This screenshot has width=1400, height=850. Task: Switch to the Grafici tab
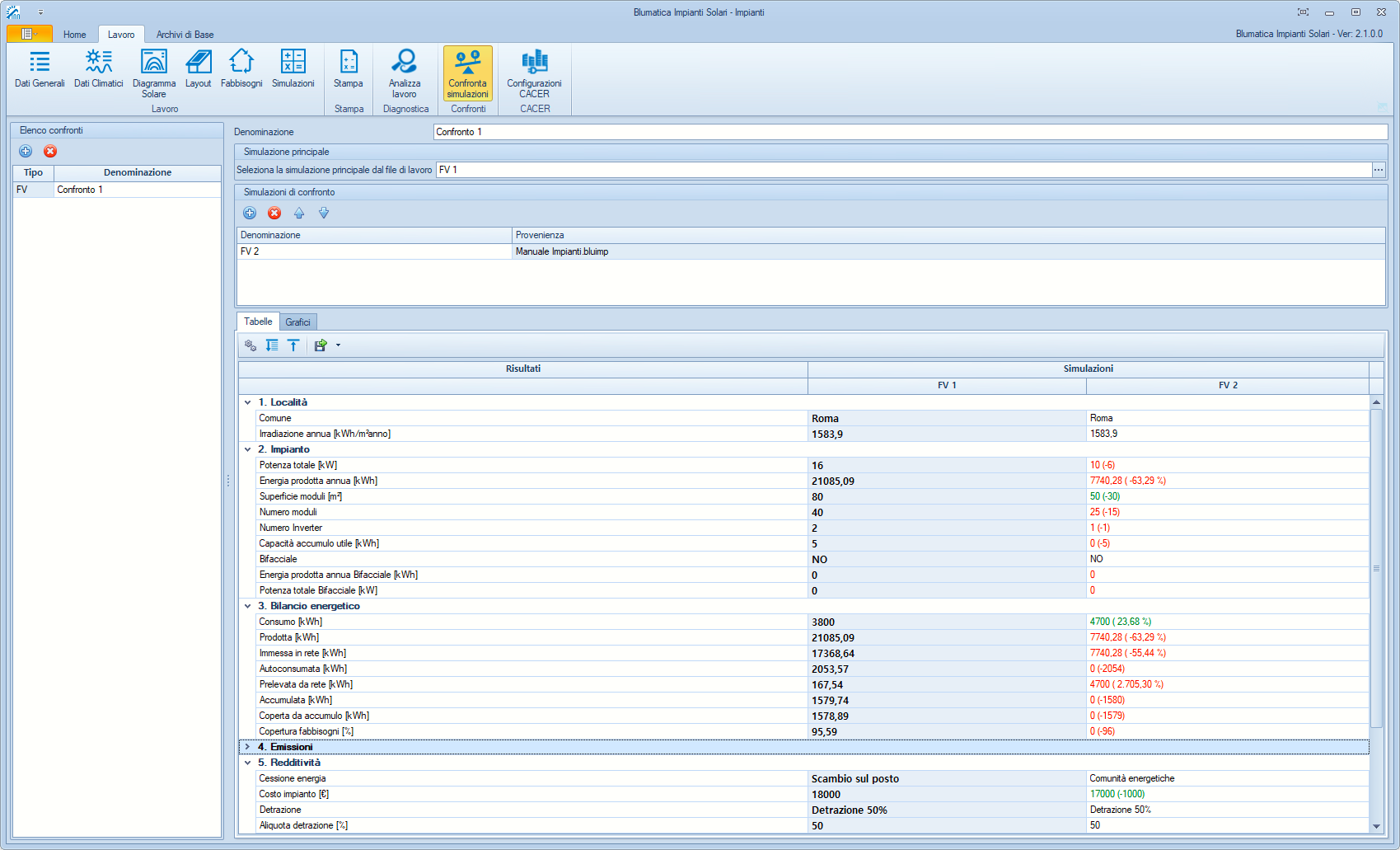point(297,322)
